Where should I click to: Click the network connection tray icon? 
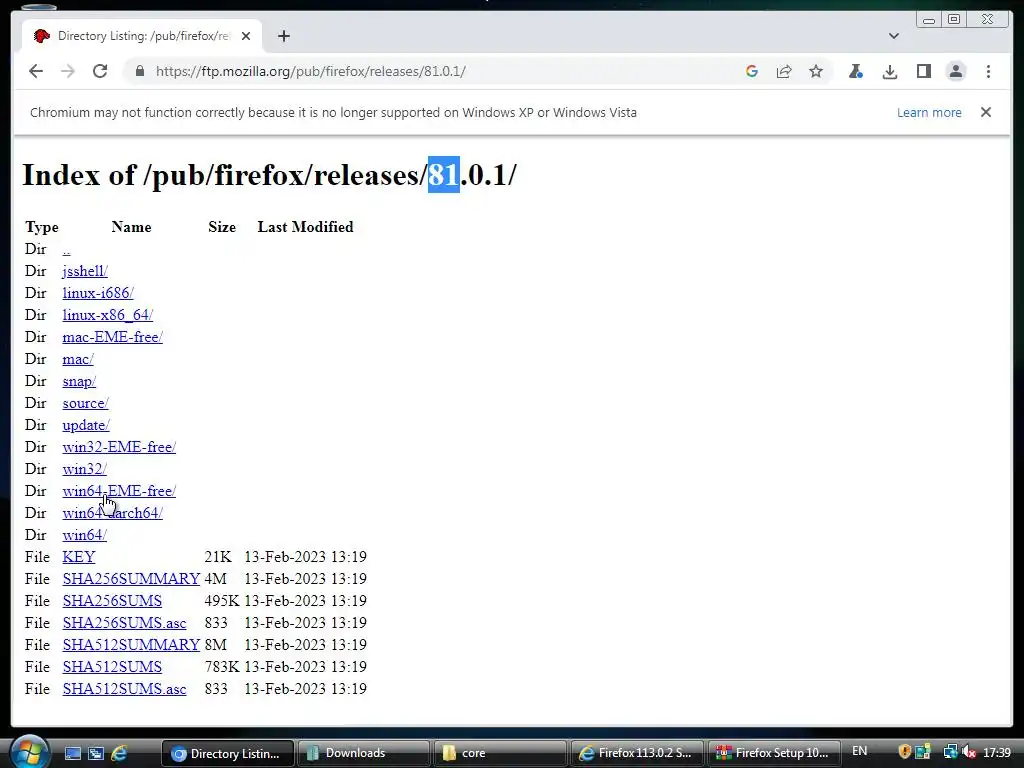click(x=951, y=752)
